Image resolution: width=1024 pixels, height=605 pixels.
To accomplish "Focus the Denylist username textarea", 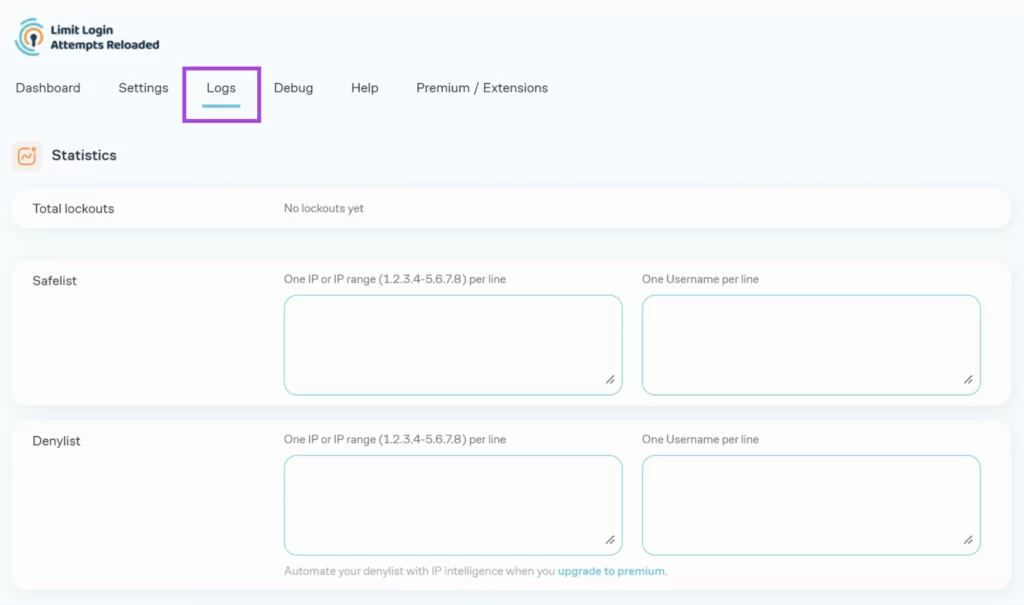I will 811,505.
